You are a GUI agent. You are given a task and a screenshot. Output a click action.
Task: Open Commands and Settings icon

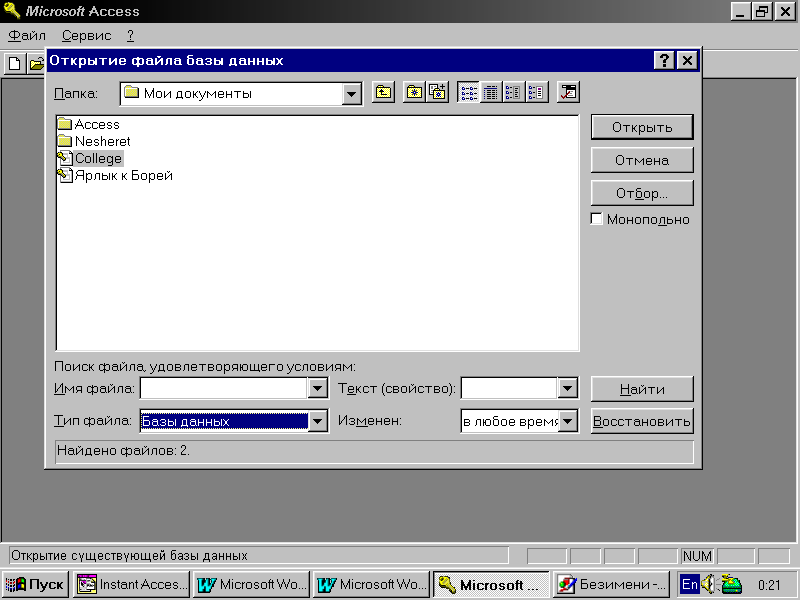click(x=568, y=92)
